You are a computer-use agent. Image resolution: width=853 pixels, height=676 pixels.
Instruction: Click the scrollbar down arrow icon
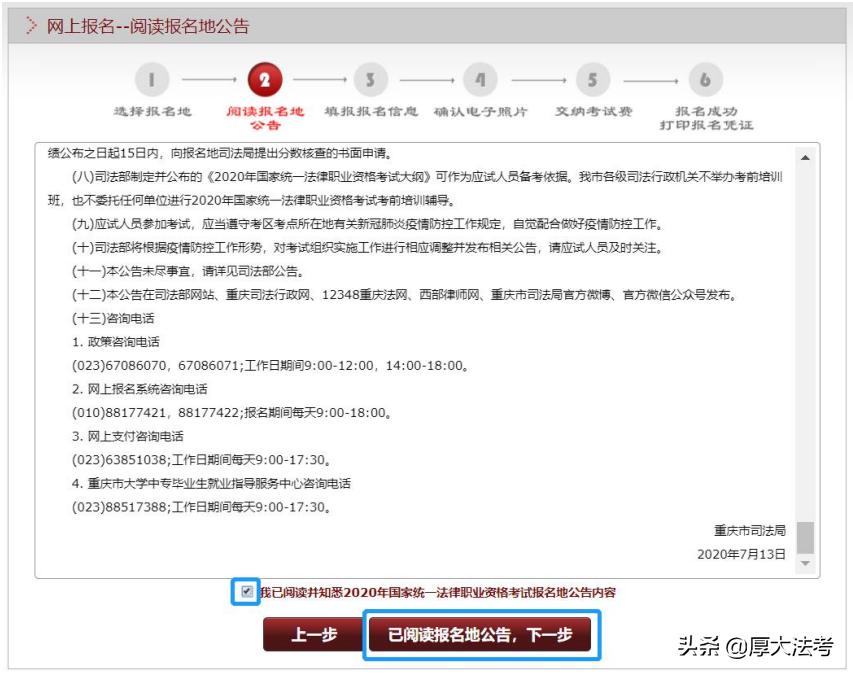coord(807,562)
